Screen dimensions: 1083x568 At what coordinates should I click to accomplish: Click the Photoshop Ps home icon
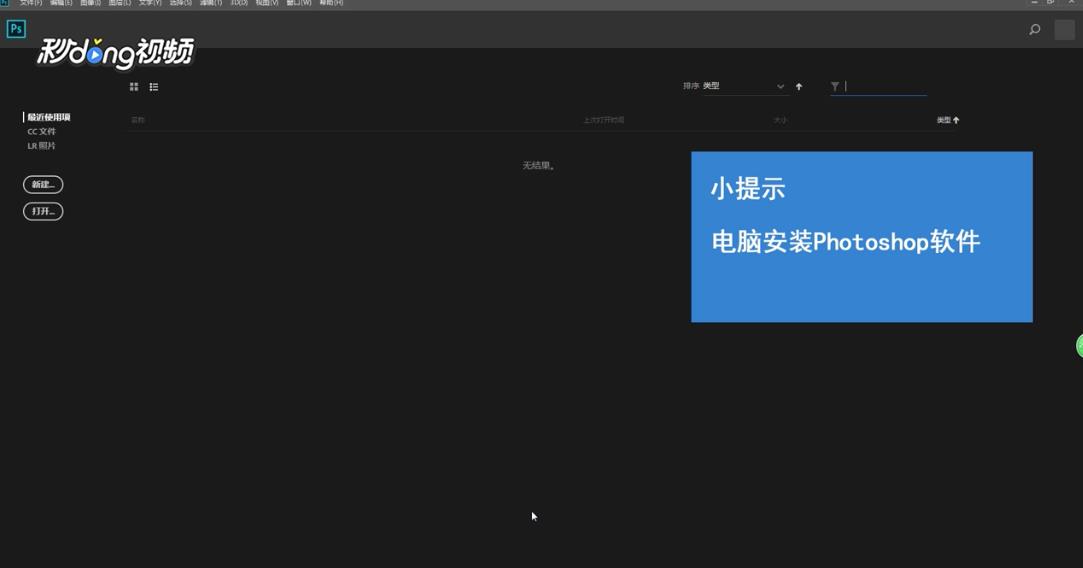[x=16, y=29]
